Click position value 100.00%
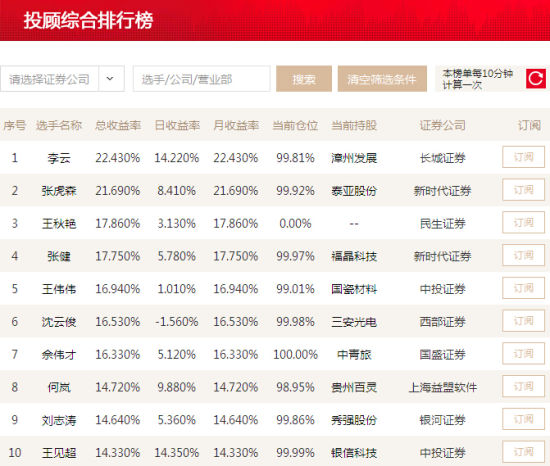This screenshot has width=550, height=466. click(x=295, y=354)
